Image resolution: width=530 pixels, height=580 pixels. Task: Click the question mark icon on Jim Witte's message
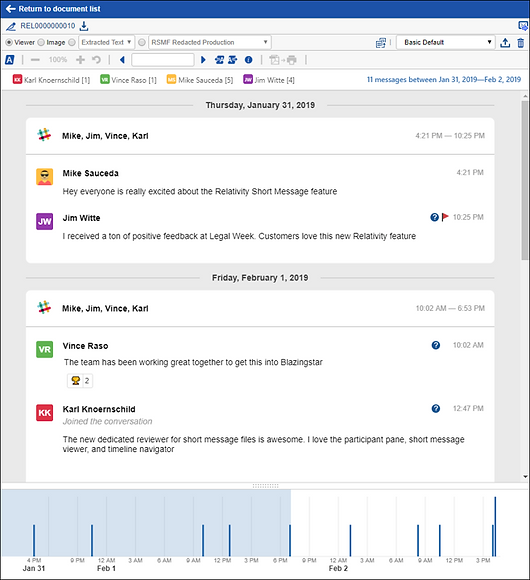tap(434, 217)
